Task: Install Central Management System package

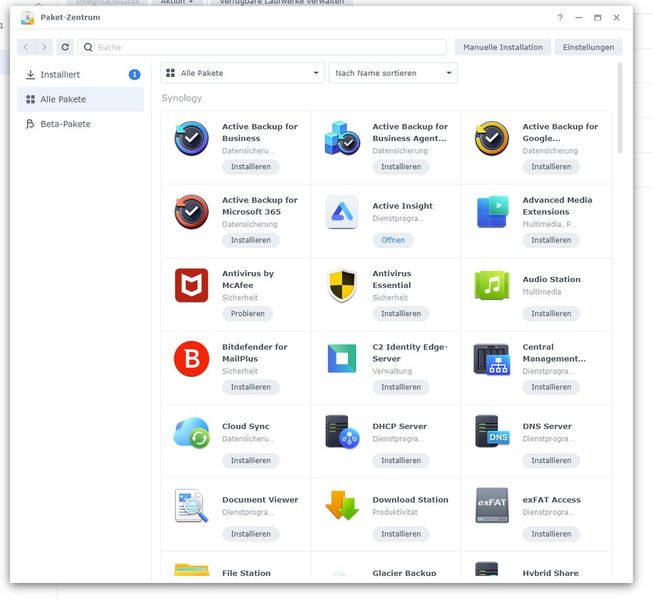Action: coord(551,387)
